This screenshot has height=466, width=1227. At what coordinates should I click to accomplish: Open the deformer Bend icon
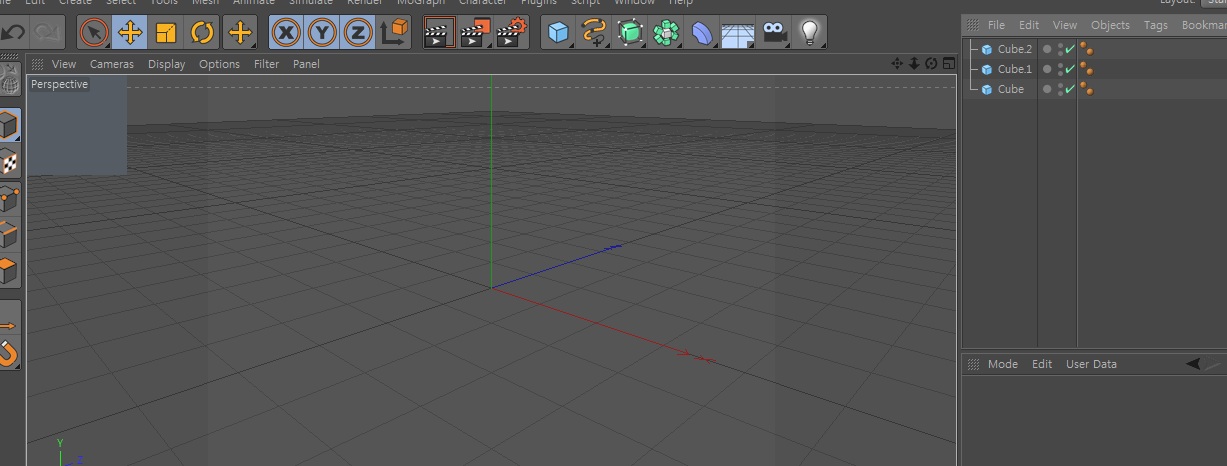[x=702, y=32]
